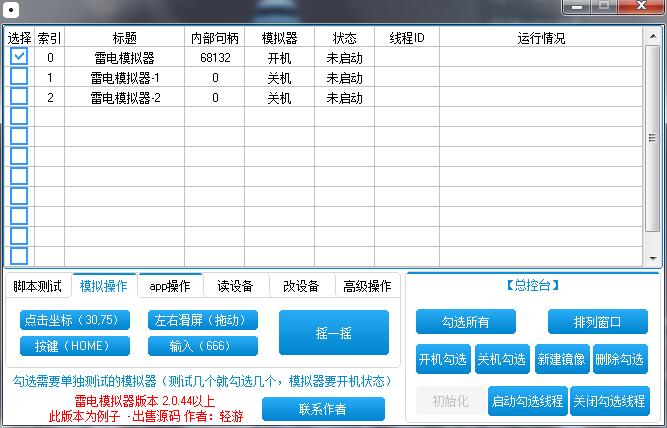Click the 左右滑屏（拖动）button

203,320
